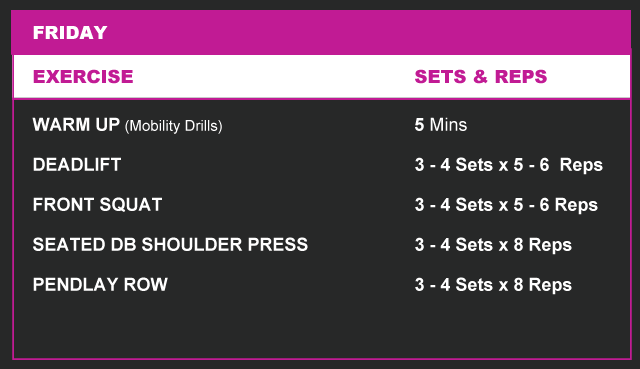Image resolution: width=640 pixels, height=369 pixels.
Task: Click the word ROW in Pendlay Row
Action: click(x=145, y=285)
